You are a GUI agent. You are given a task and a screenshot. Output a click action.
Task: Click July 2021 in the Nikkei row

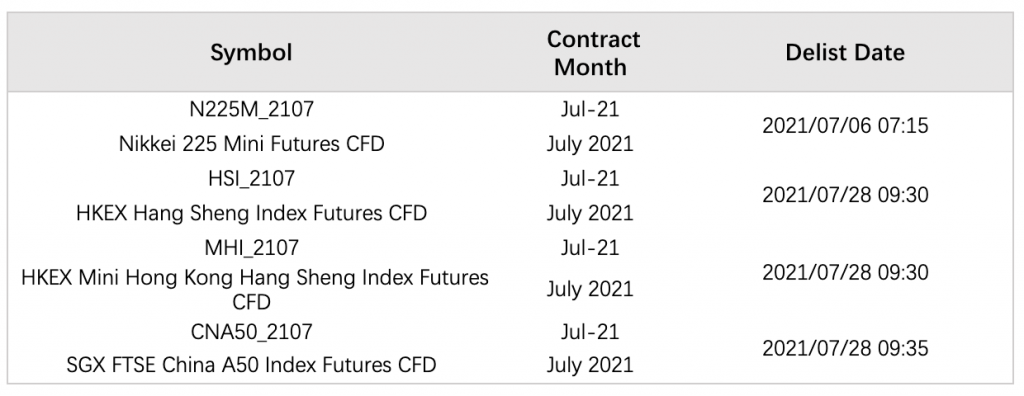tap(590, 144)
